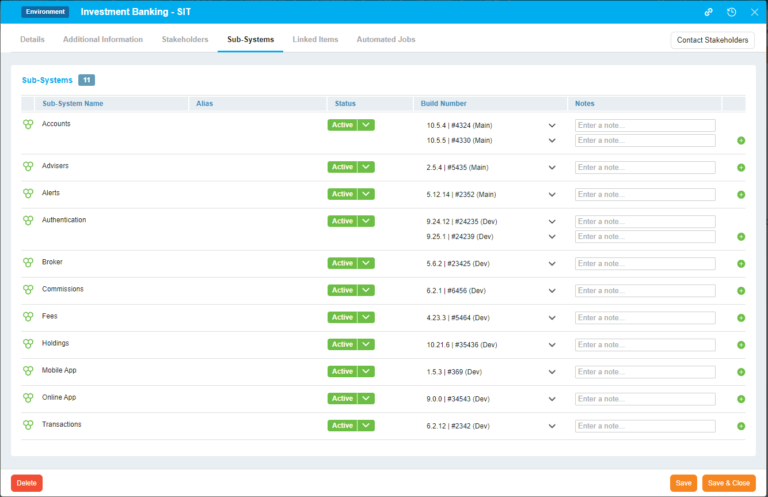Toggle the Active status button for Online App
768x497 pixels.
342,398
